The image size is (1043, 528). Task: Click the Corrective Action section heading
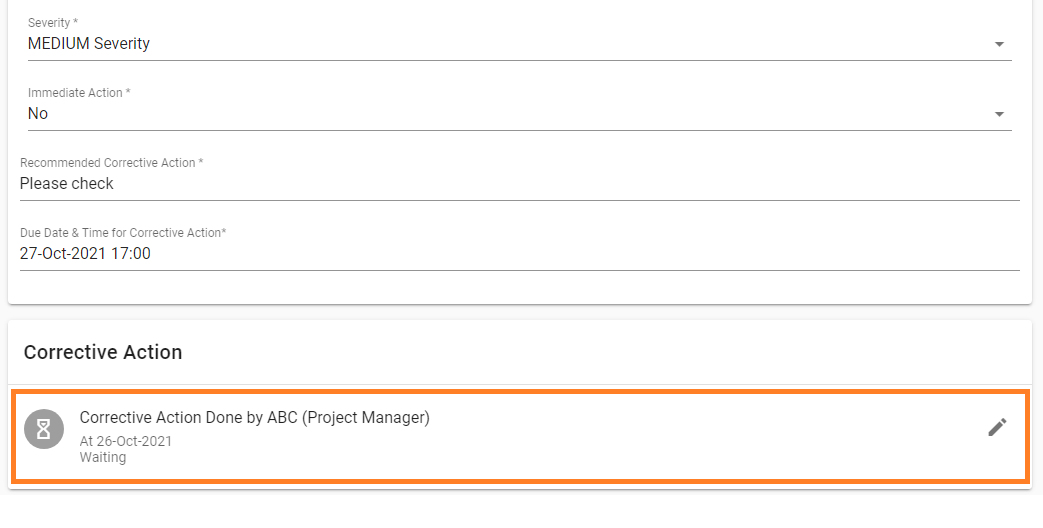(x=103, y=352)
